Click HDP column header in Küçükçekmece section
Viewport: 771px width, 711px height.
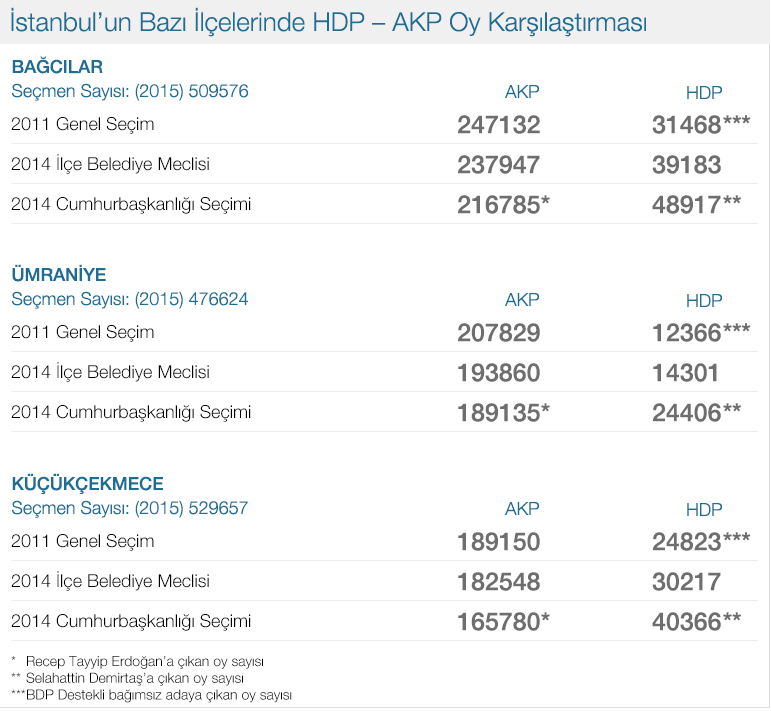click(x=704, y=510)
